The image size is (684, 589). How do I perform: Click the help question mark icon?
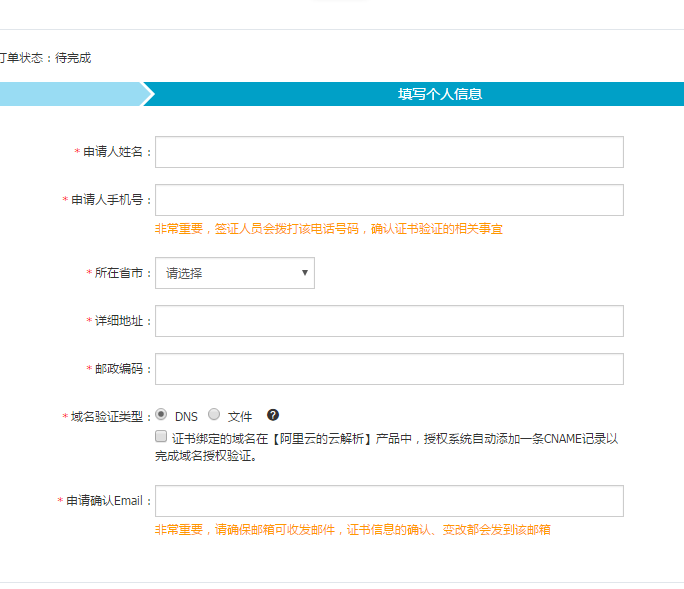click(272, 415)
